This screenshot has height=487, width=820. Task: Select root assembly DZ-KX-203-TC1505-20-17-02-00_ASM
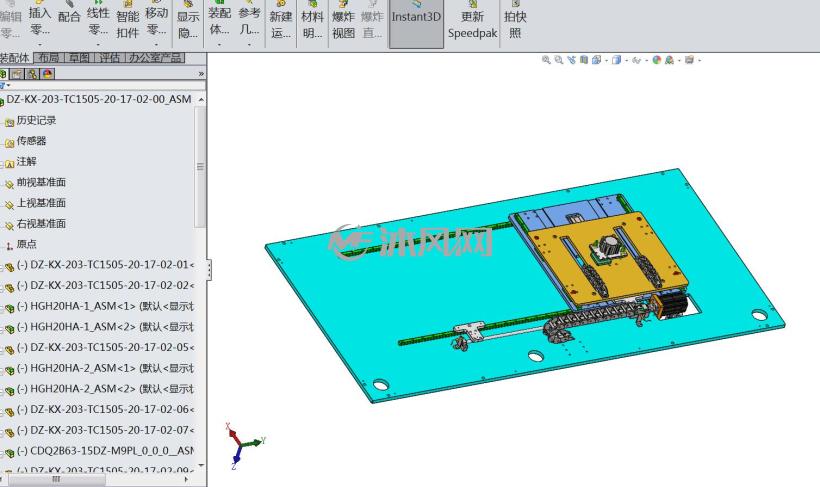click(98, 99)
